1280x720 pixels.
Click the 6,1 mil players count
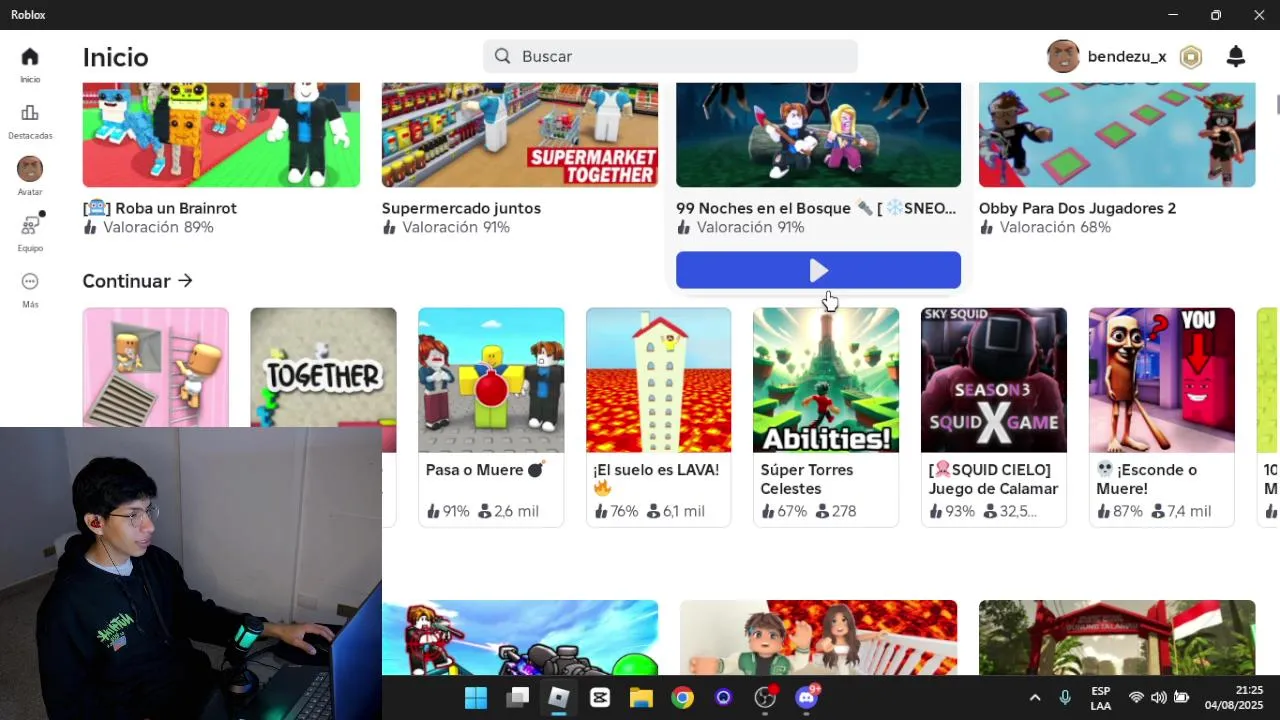676,511
